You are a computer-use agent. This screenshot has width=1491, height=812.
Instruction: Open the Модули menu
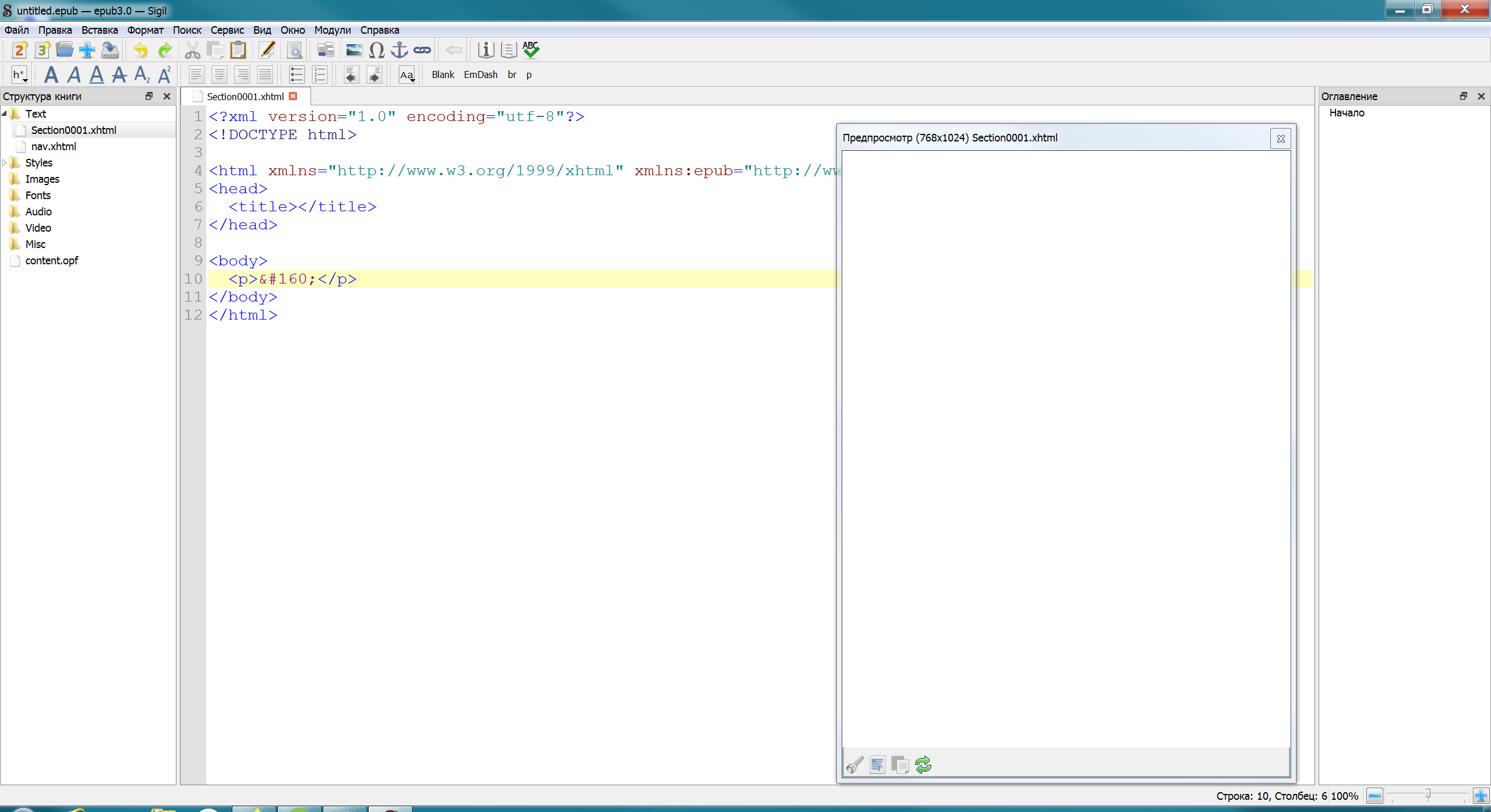tap(332, 30)
